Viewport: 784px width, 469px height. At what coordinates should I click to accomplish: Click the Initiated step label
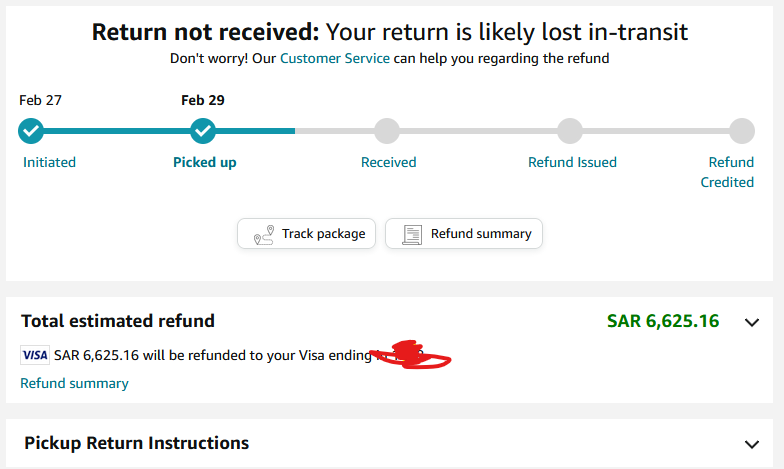click(x=50, y=162)
